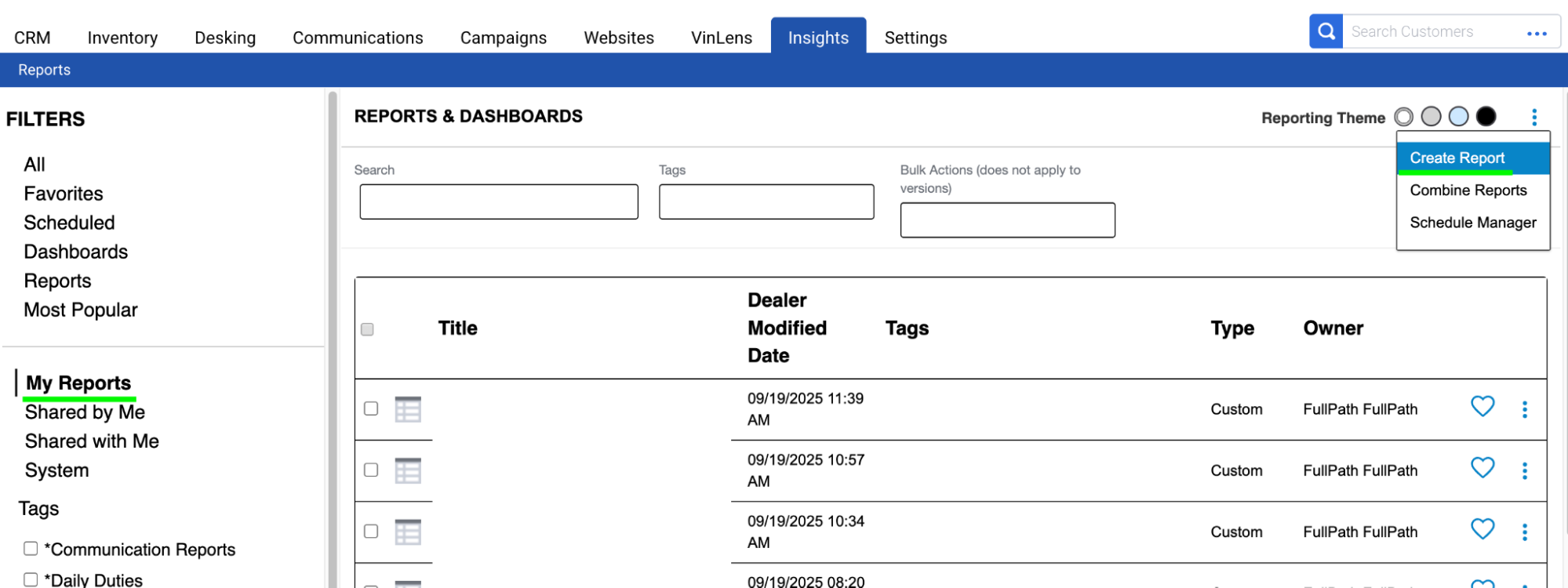
Task: Open row options for the 10:34 AM report
Action: tap(1524, 532)
